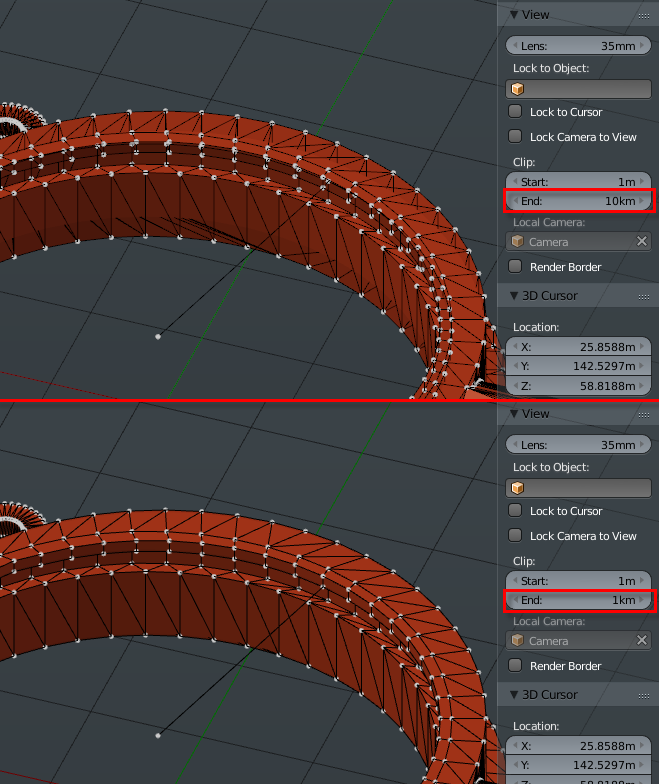659x784 pixels.
Task: Click the lower Lens field showing 35mm
Action: [x=578, y=444]
